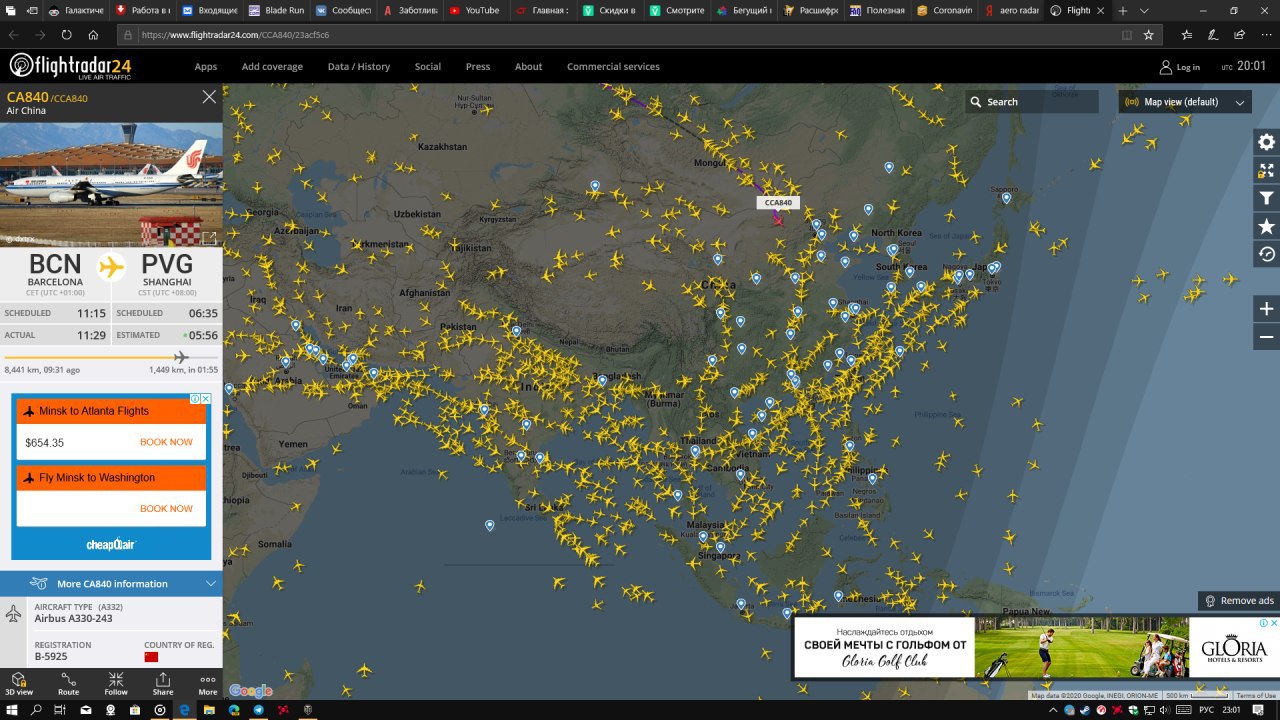Screen dimensions: 1280x720
Task: Open map settings gear icon
Action: (x=1266, y=142)
